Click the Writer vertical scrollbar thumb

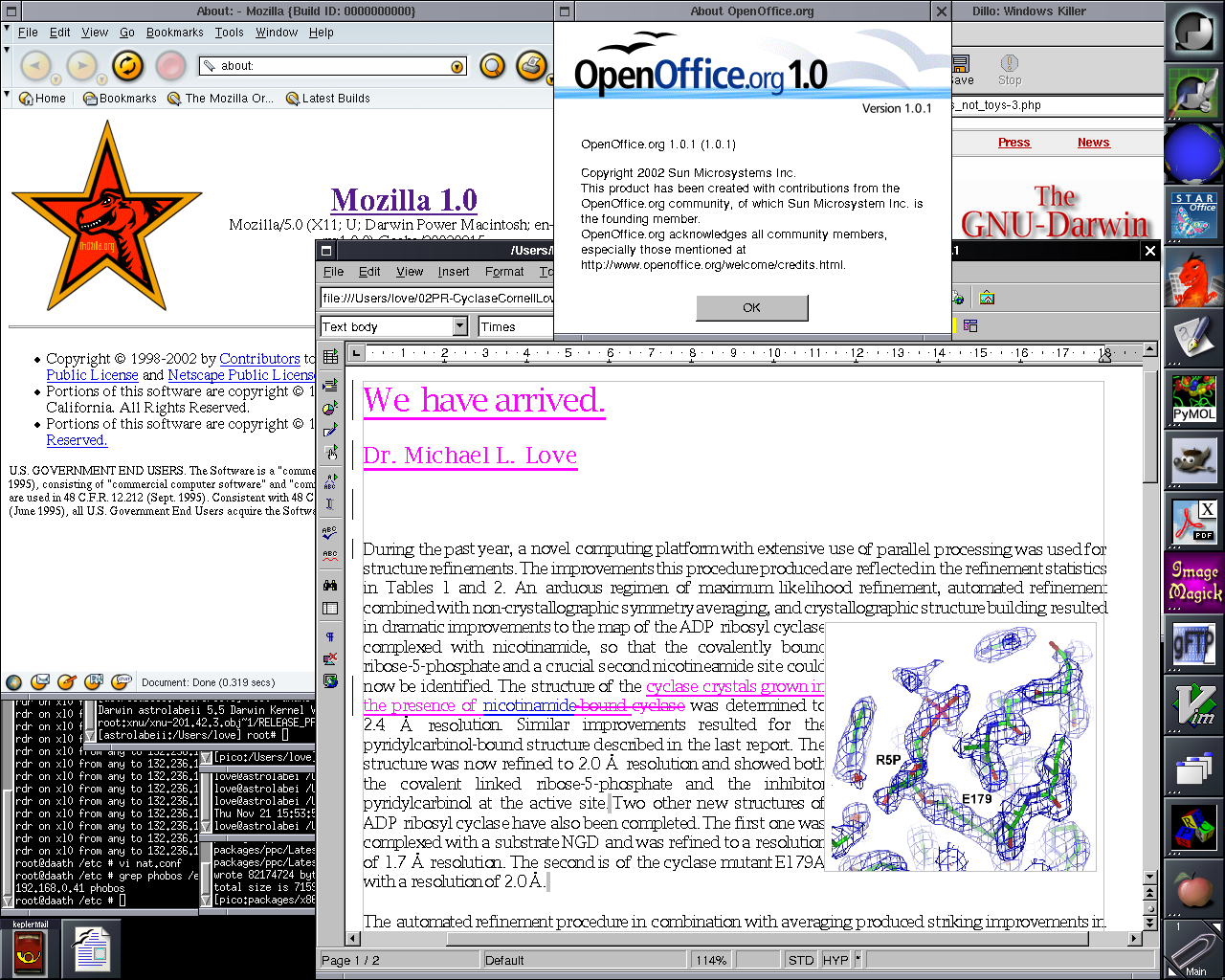tap(1150, 421)
